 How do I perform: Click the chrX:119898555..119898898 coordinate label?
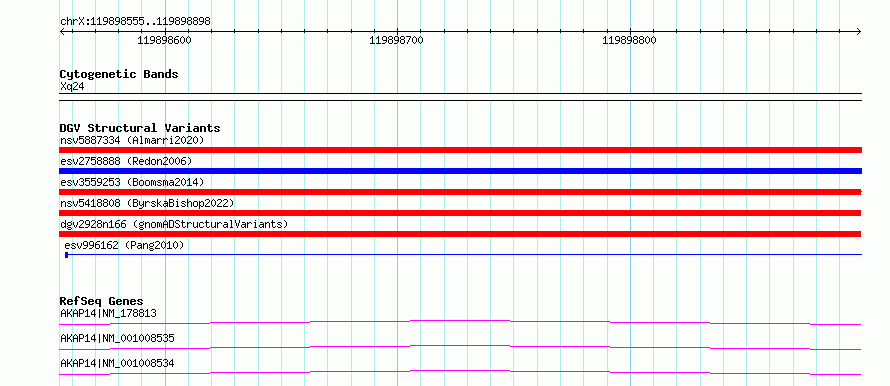(x=135, y=21)
